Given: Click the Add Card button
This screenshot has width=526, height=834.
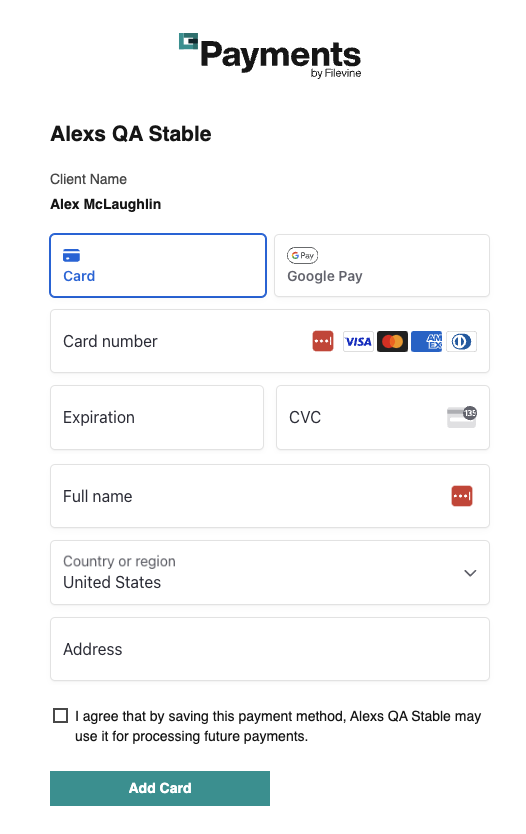Looking at the screenshot, I should [x=160, y=788].
